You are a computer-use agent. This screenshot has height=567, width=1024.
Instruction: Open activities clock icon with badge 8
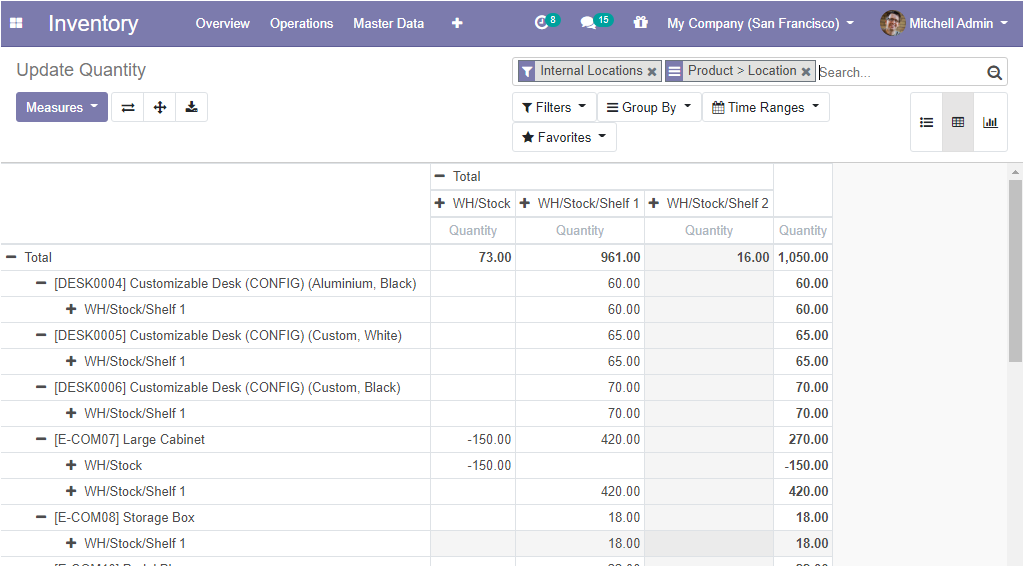click(x=547, y=23)
